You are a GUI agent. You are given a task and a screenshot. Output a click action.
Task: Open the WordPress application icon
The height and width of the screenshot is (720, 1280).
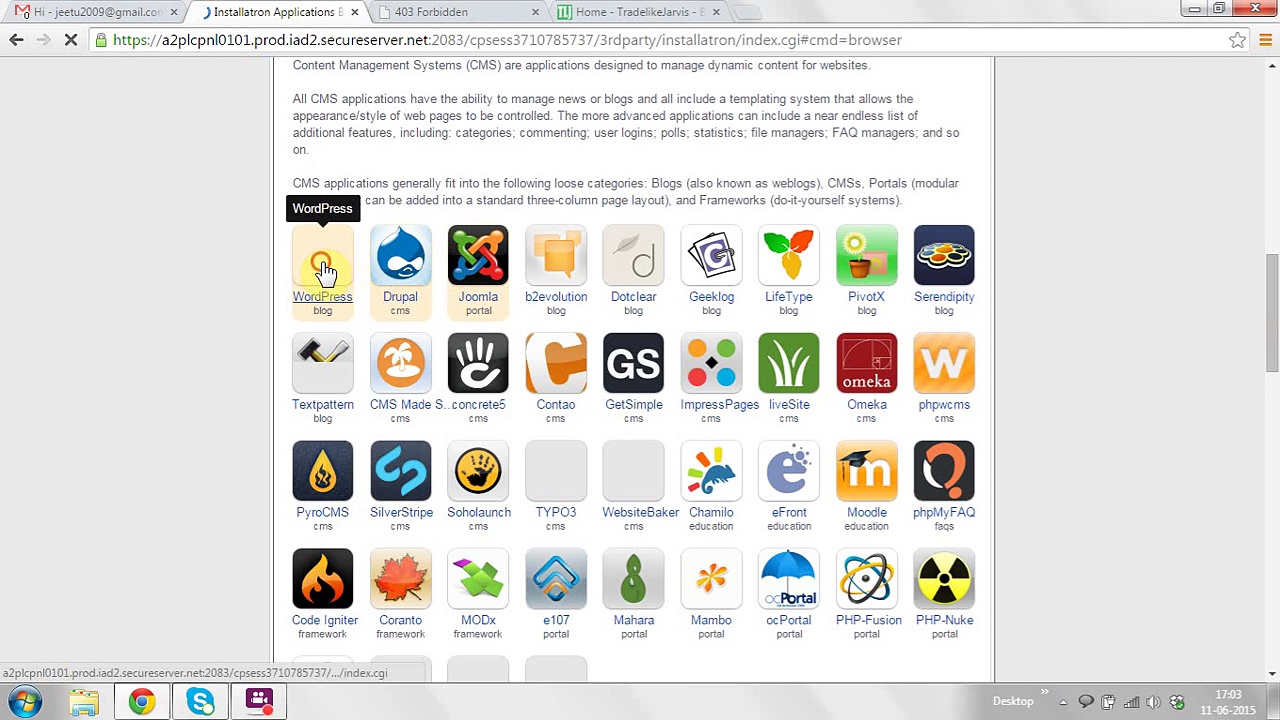(322, 256)
